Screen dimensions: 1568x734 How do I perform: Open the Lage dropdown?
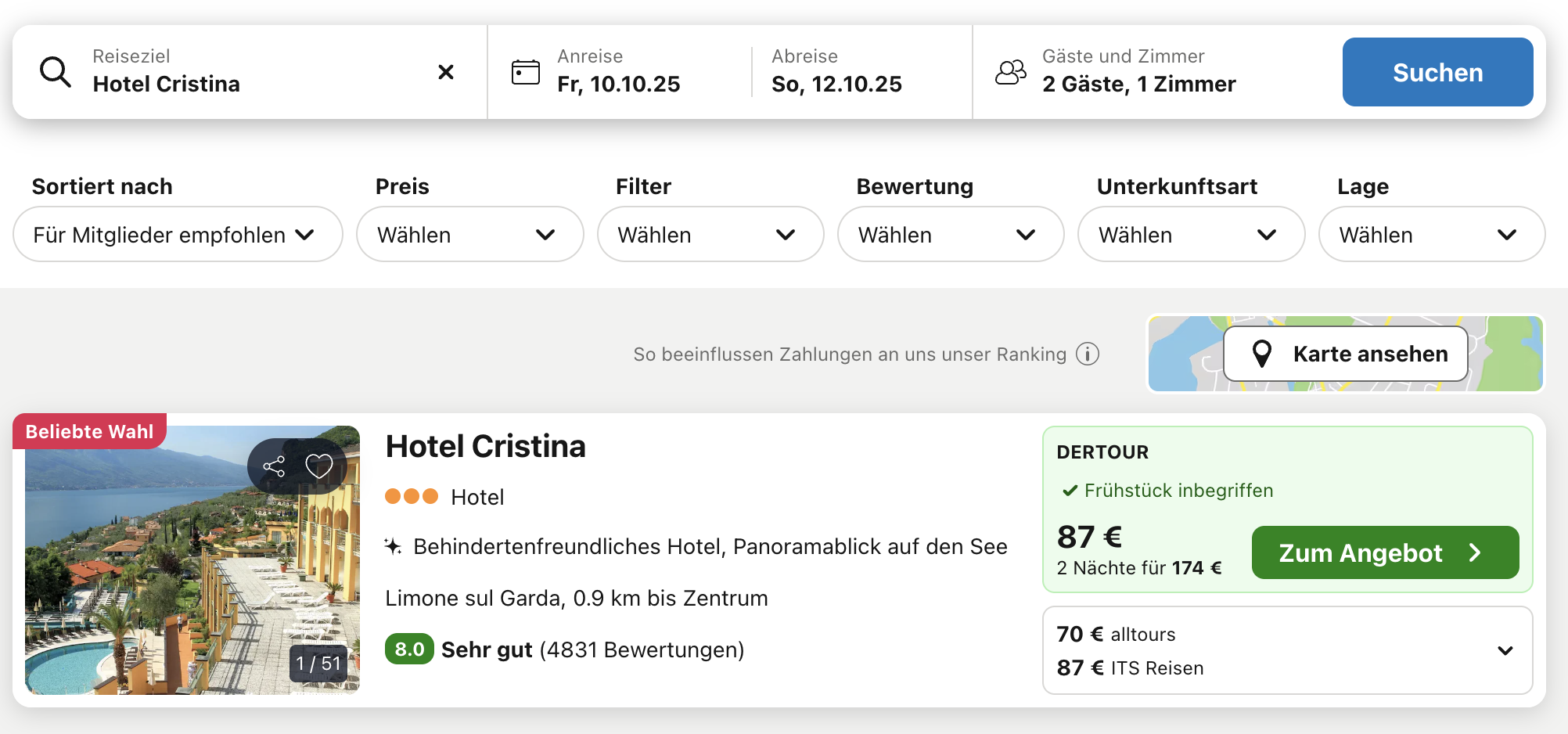pos(1432,234)
